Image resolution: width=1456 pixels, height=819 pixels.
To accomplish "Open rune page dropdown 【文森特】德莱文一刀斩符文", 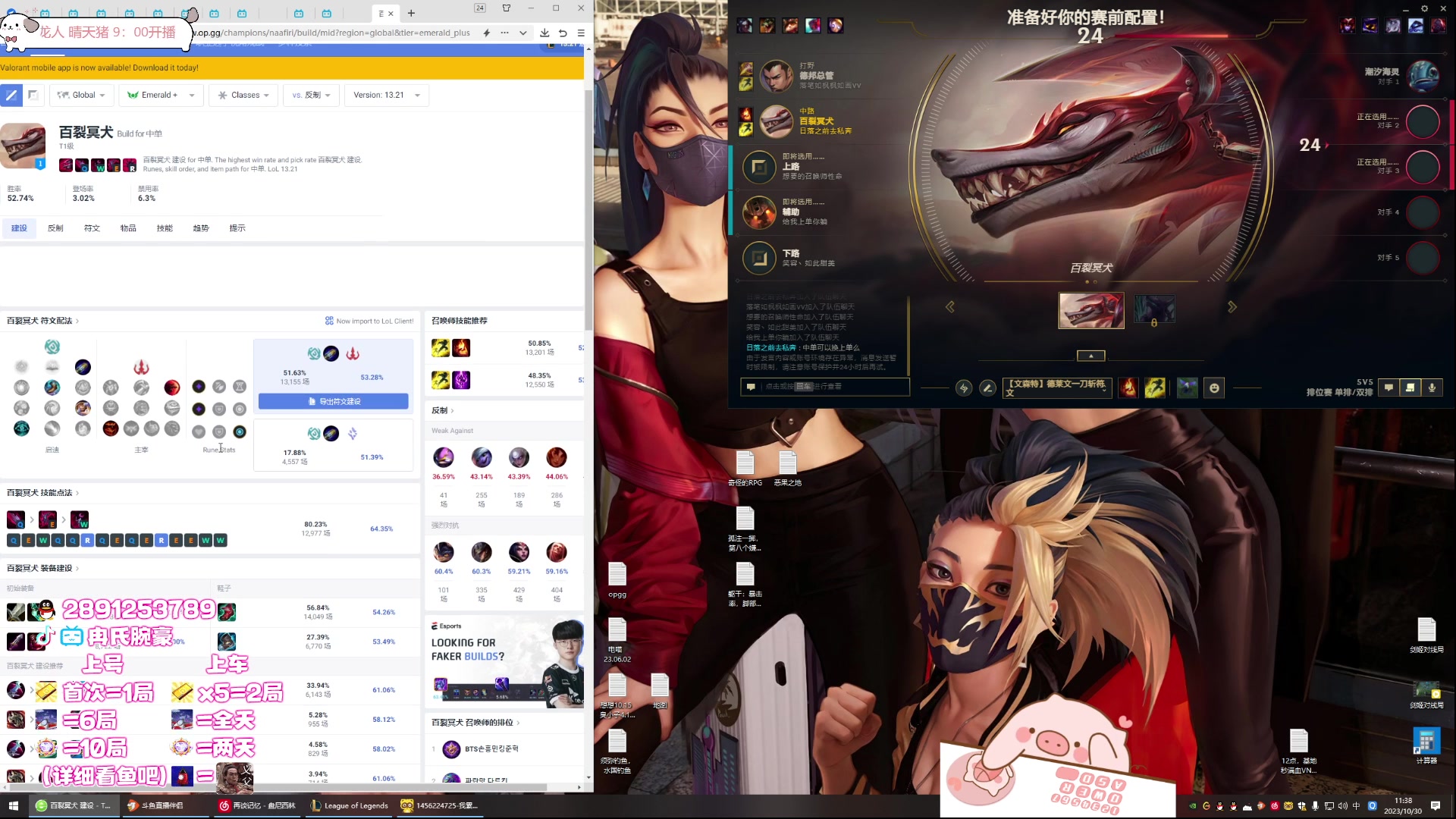I will [1057, 388].
